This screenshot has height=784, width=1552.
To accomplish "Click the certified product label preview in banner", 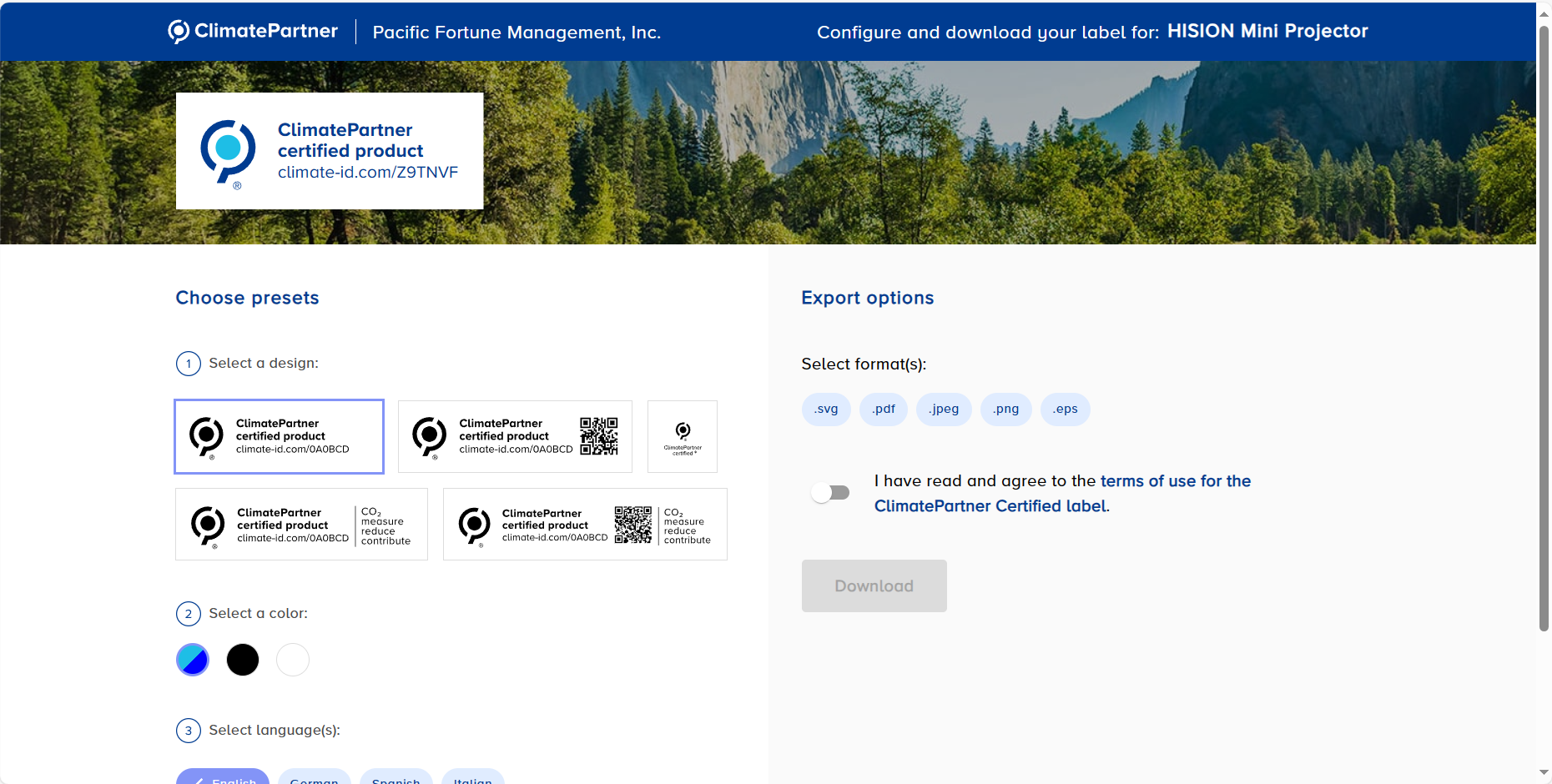I will coord(330,151).
